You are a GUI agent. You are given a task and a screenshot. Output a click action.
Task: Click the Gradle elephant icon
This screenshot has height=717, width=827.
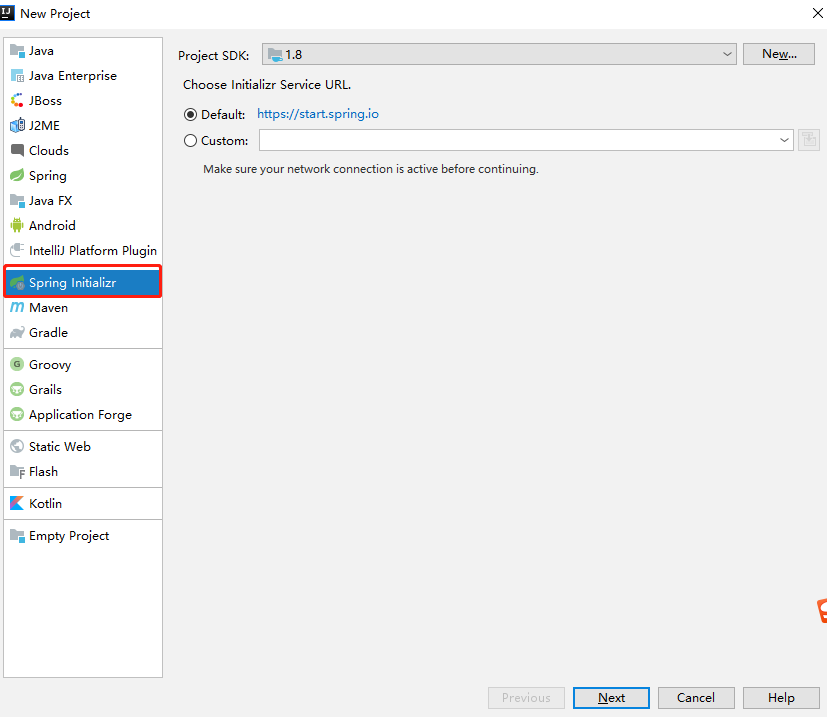click(17, 333)
